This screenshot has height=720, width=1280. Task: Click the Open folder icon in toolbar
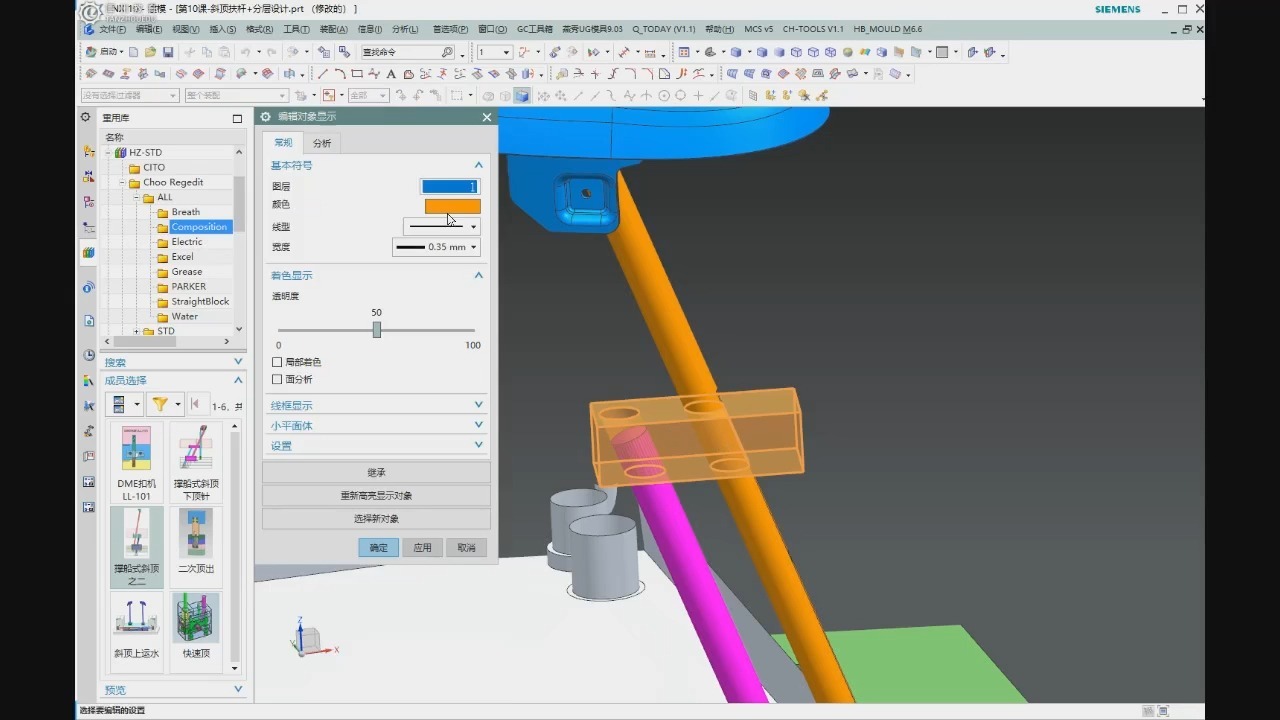point(150,52)
